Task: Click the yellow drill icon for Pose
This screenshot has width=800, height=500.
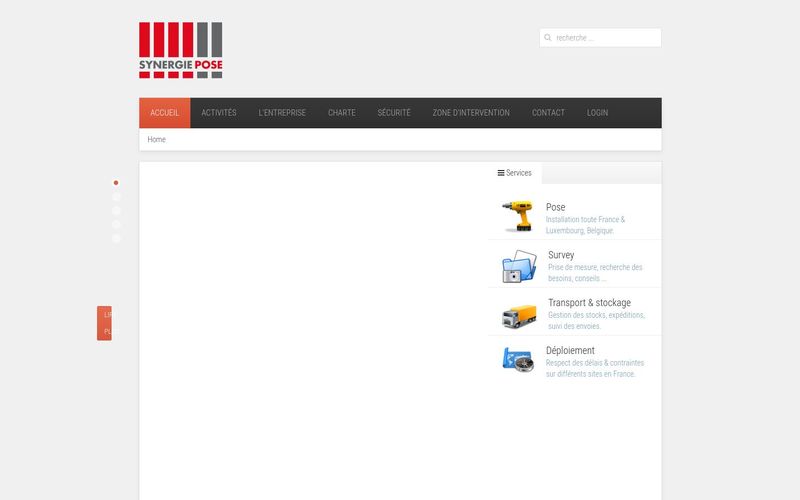Action: click(x=517, y=216)
